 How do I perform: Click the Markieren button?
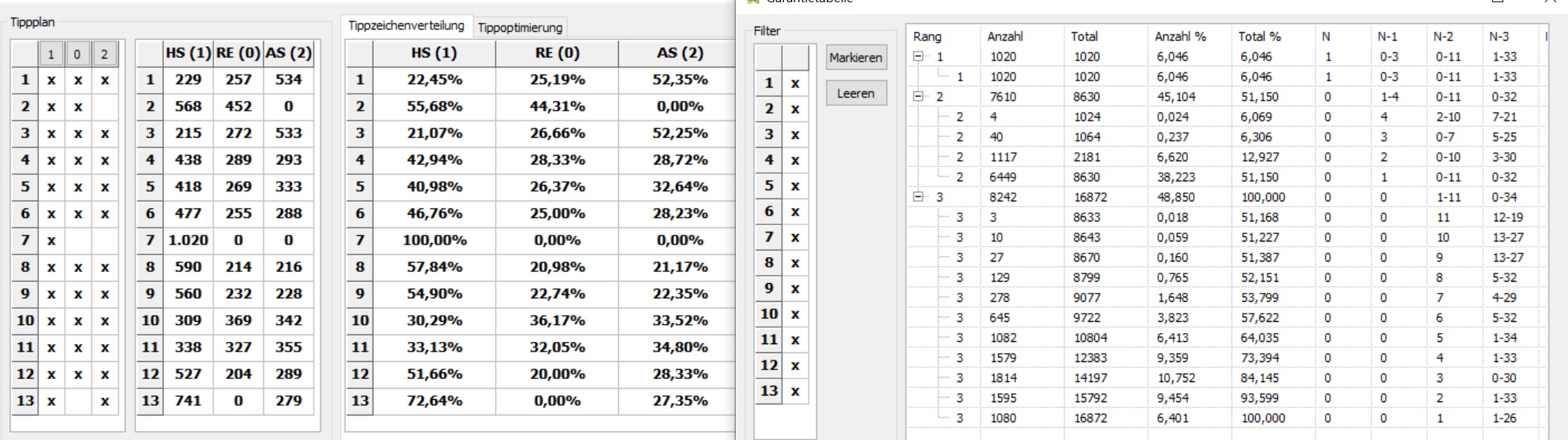pos(856,57)
